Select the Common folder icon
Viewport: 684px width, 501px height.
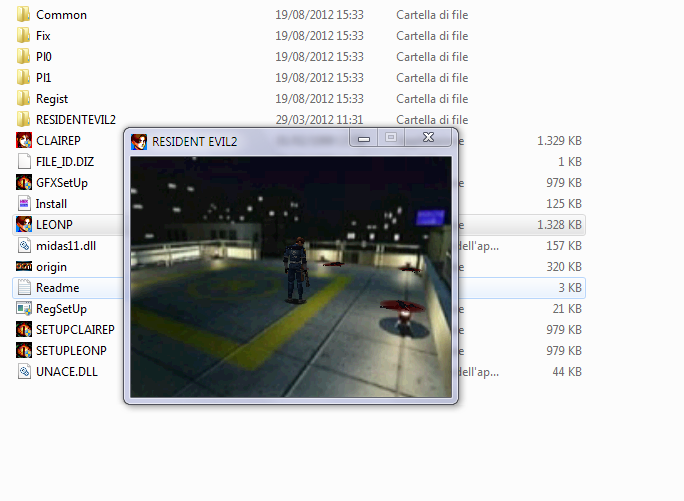(x=24, y=14)
